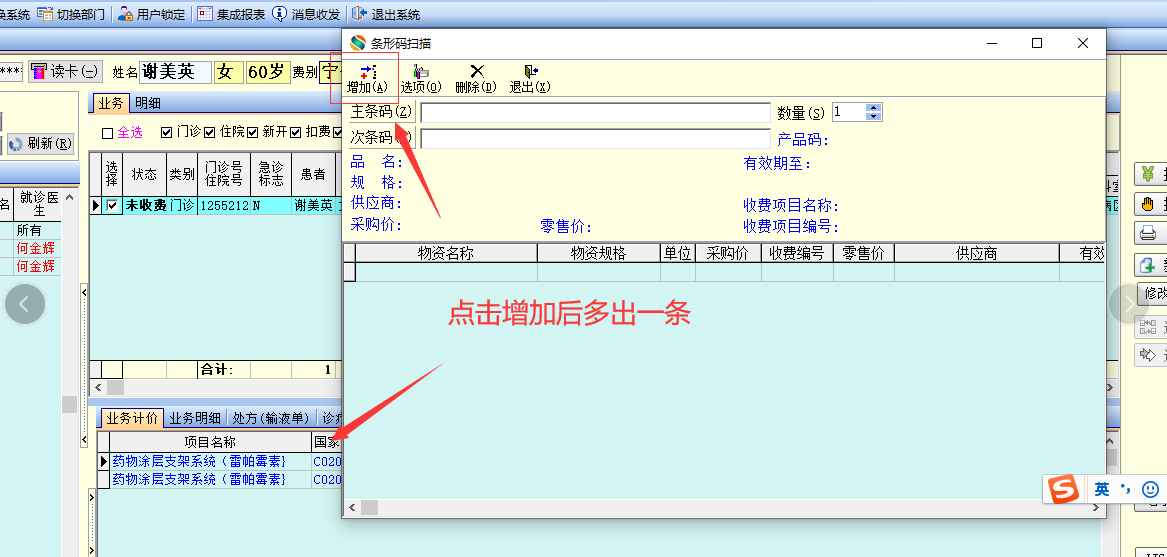Viewport: 1167px width, 557px height.
Task: Click scroll up arrow in 就诊医生 list
Action: pyautogui.click(x=70, y=197)
